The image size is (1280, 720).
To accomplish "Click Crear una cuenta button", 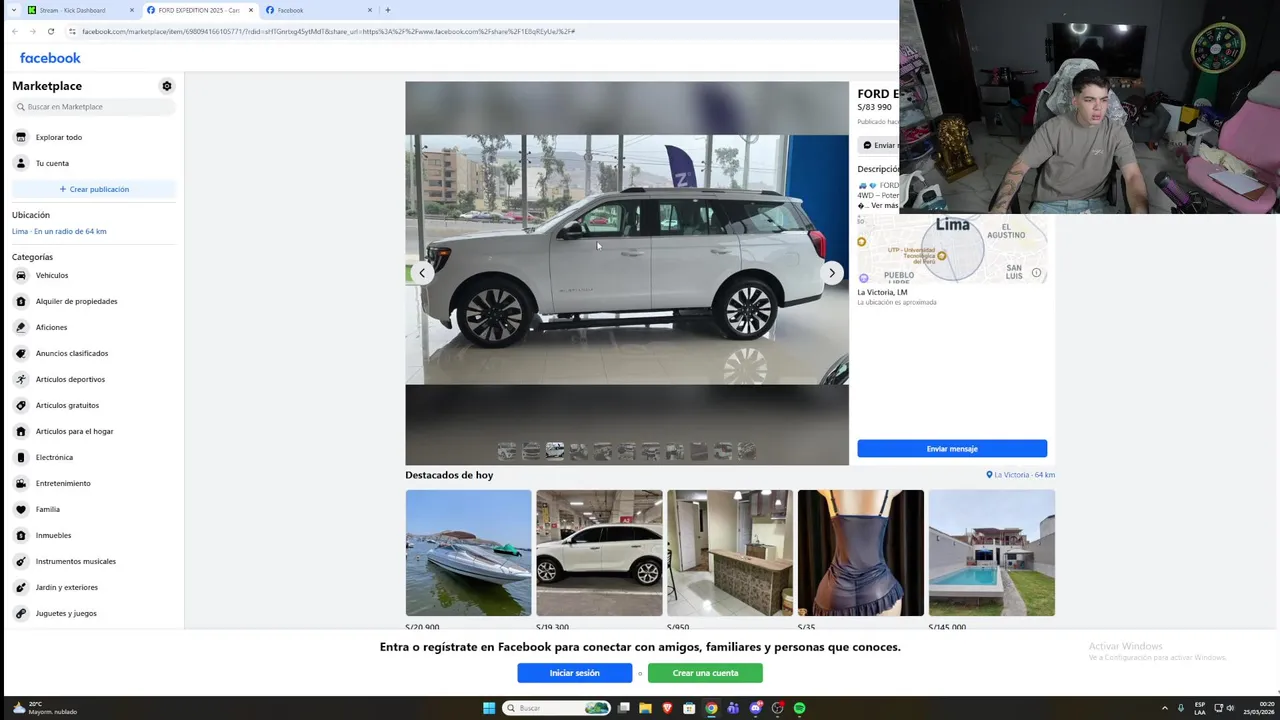I will coord(705,673).
